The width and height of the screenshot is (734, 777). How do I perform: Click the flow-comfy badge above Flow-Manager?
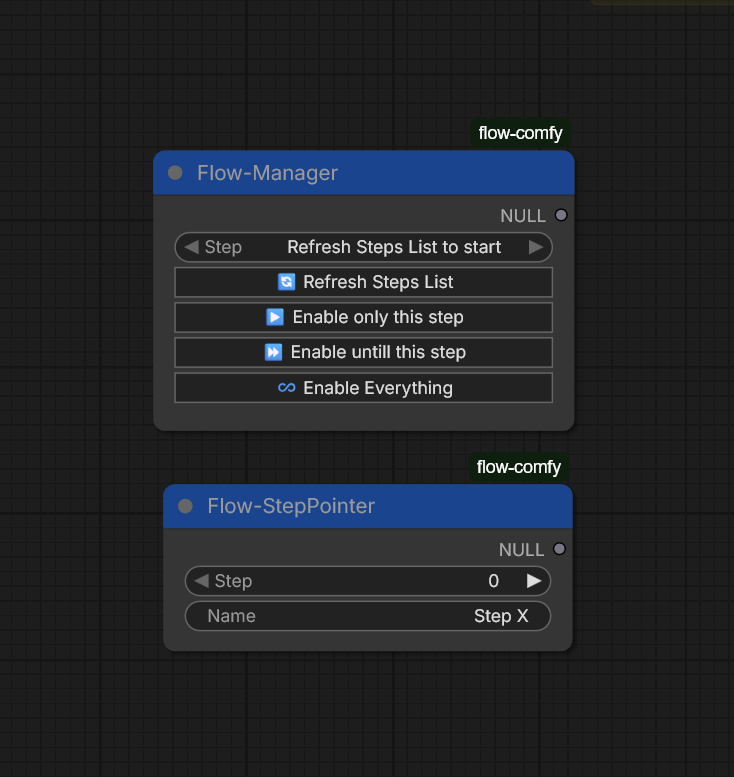point(520,133)
